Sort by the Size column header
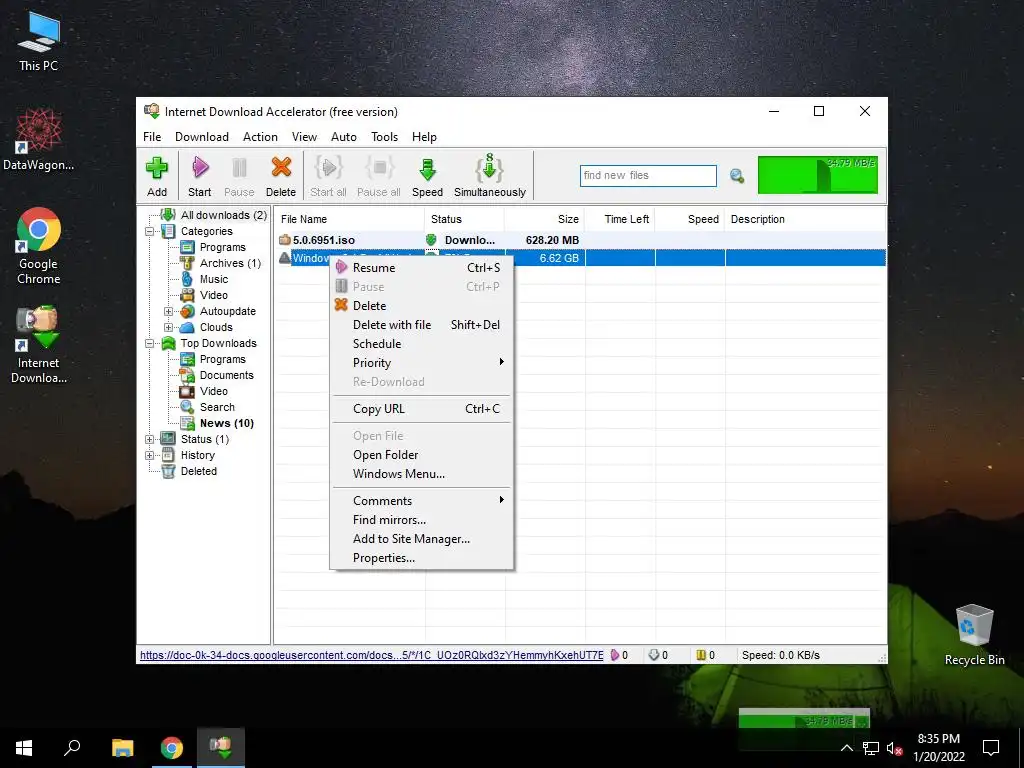Screen dimensions: 1024x768 [545, 219]
